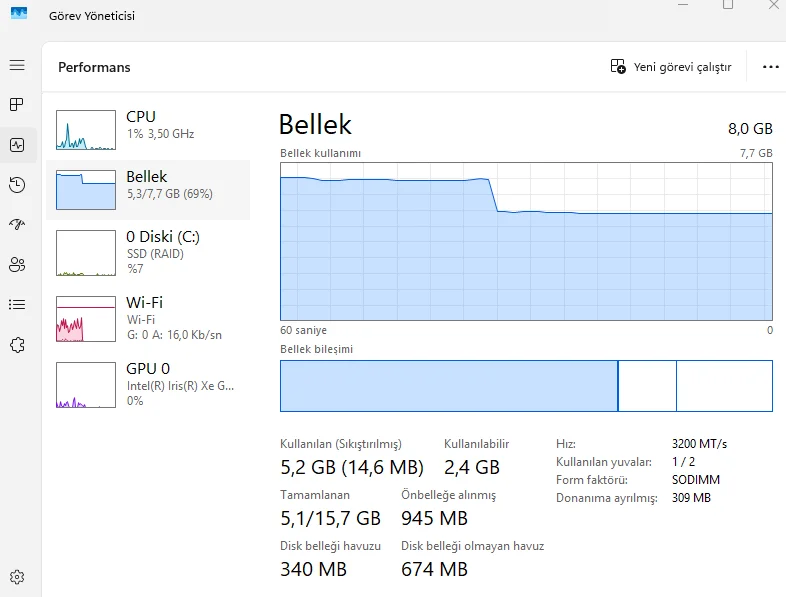Click the in-use segment of memory composition bar
This screenshot has width=786, height=597.
[x=449, y=386]
